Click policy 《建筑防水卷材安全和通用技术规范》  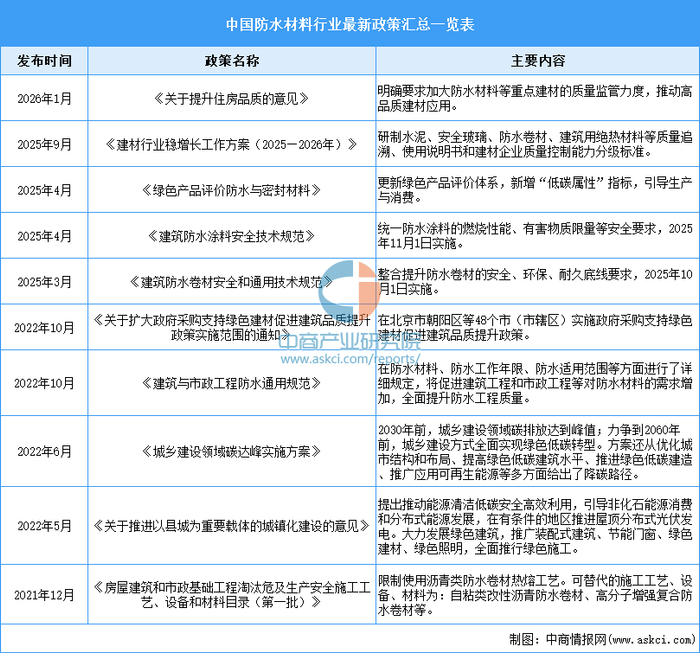(232, 282)
